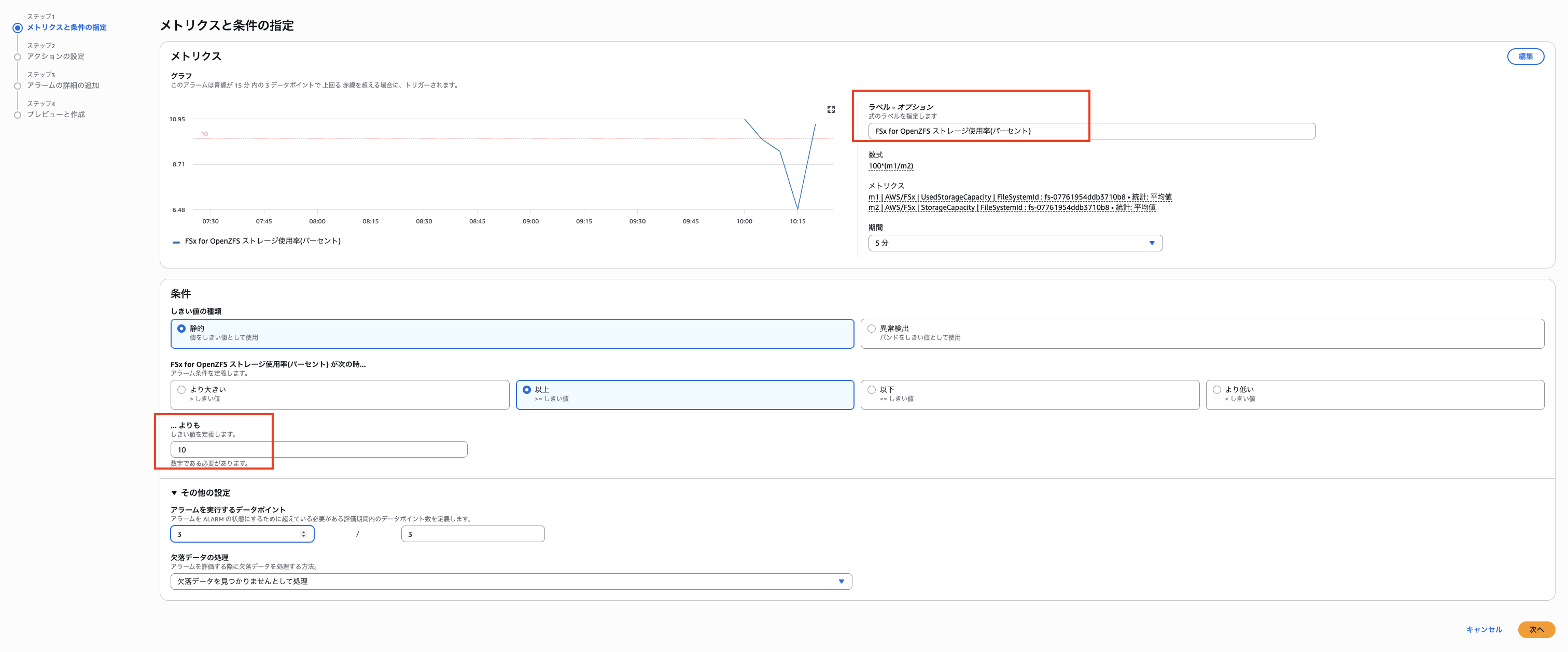Image resolution: width=1568 pixels, height=652 pixels.
Task: Go to step アラームの詳細の追加
Action: [63, 86]
